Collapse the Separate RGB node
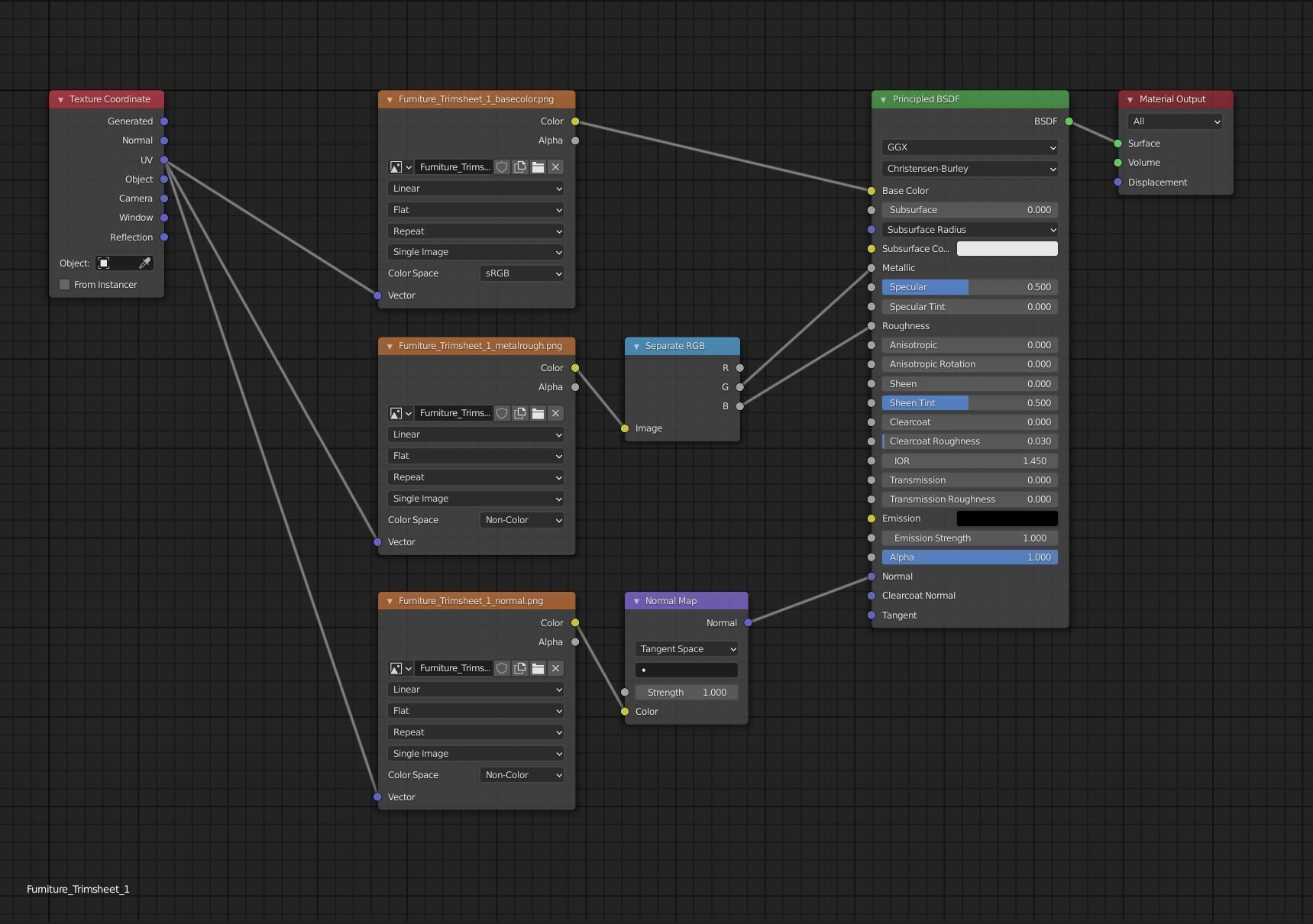 (x=636, y=346)
